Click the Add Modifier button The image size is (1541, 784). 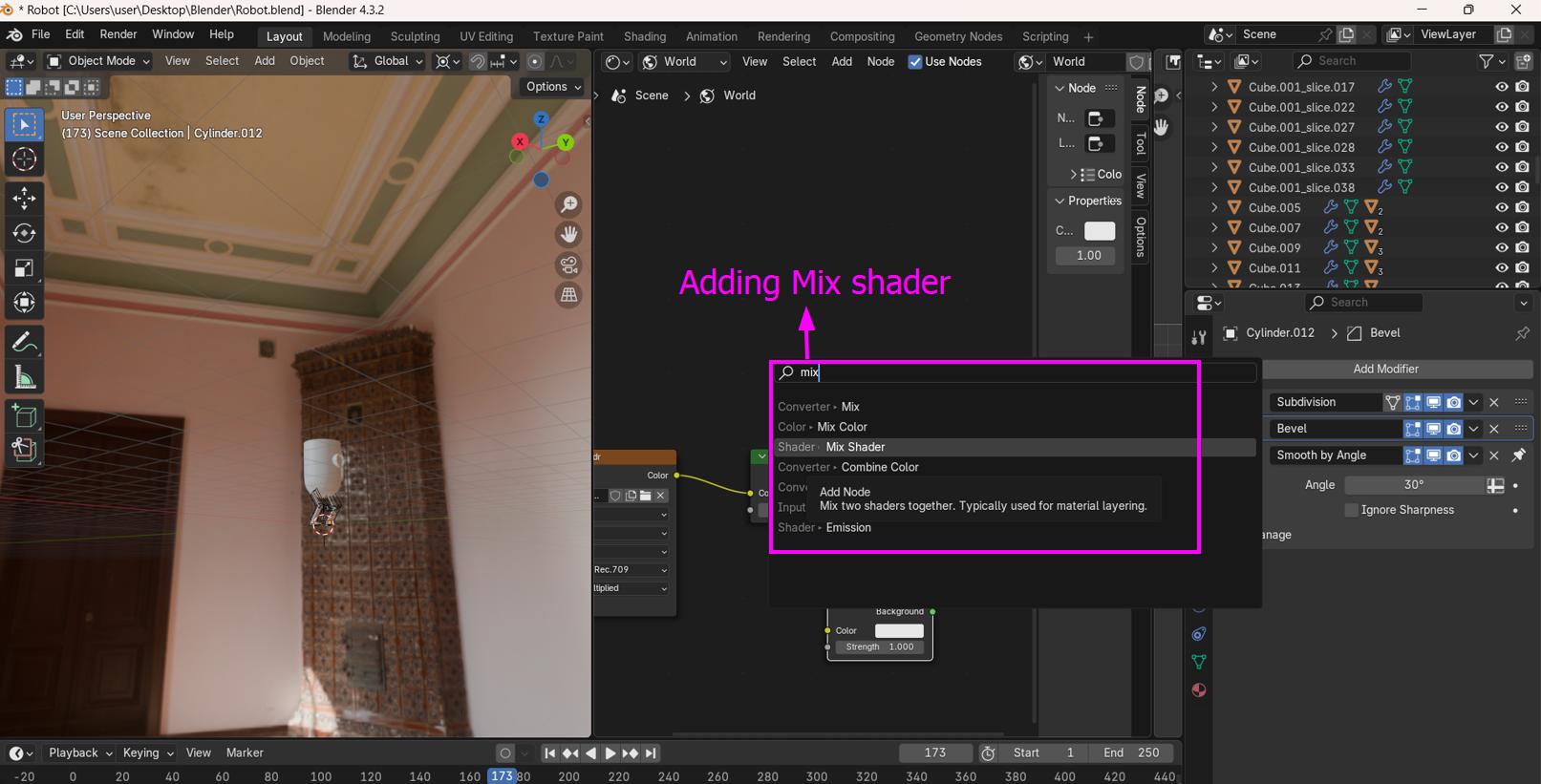1385,369
